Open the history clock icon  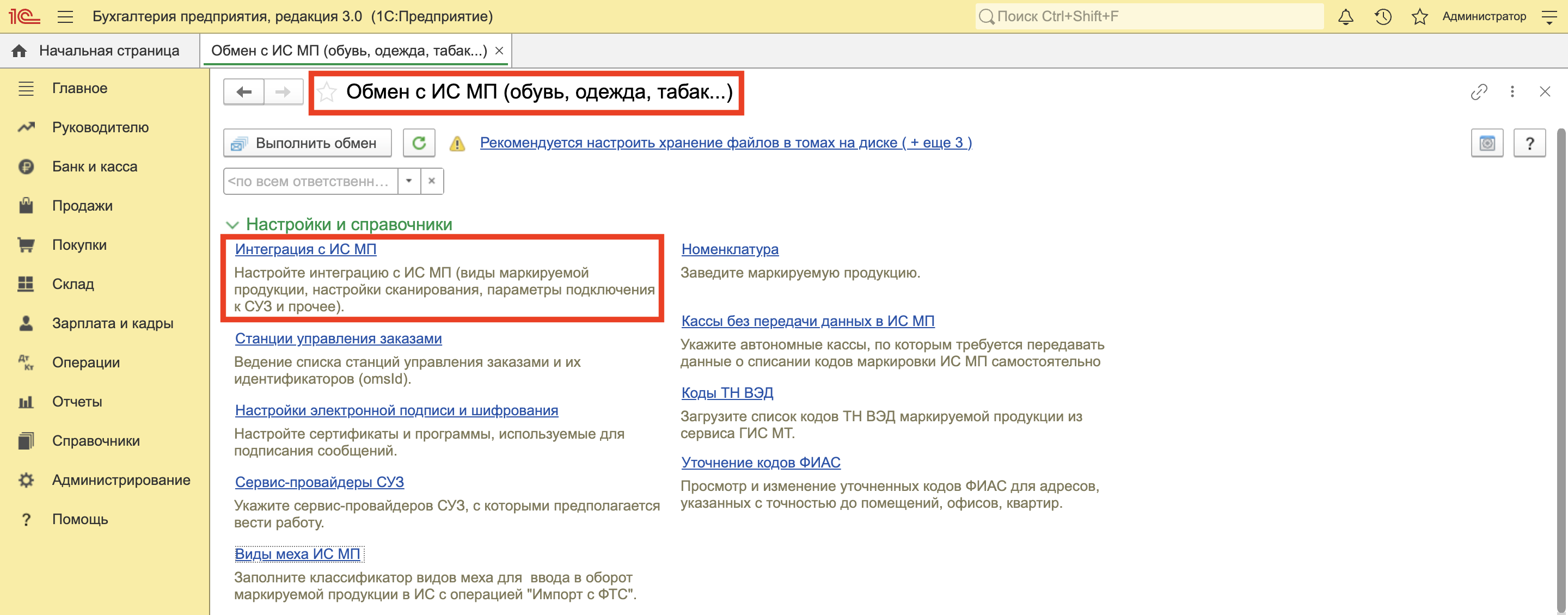[1382, 16]
